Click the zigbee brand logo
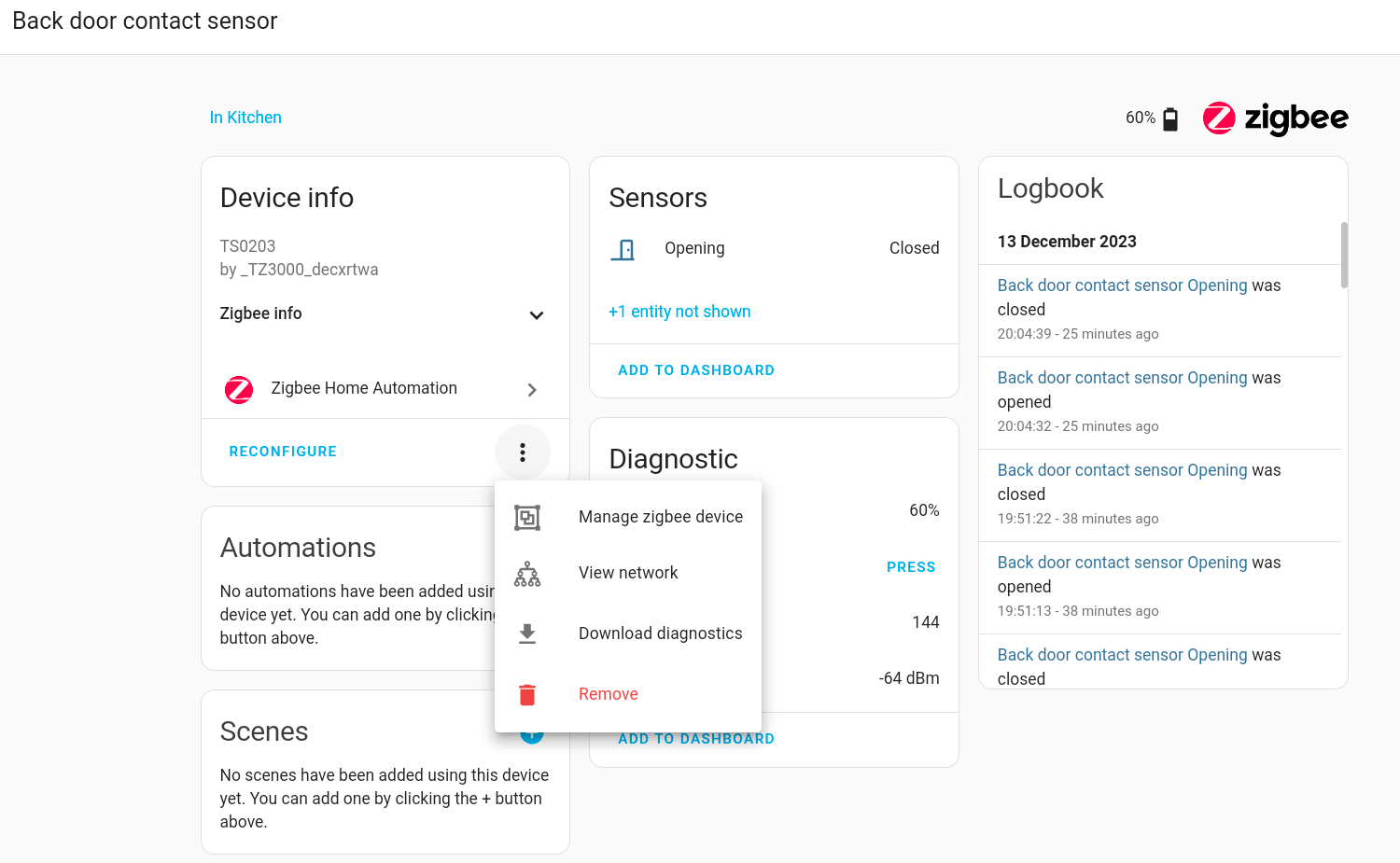 (x=1275, y=118)
